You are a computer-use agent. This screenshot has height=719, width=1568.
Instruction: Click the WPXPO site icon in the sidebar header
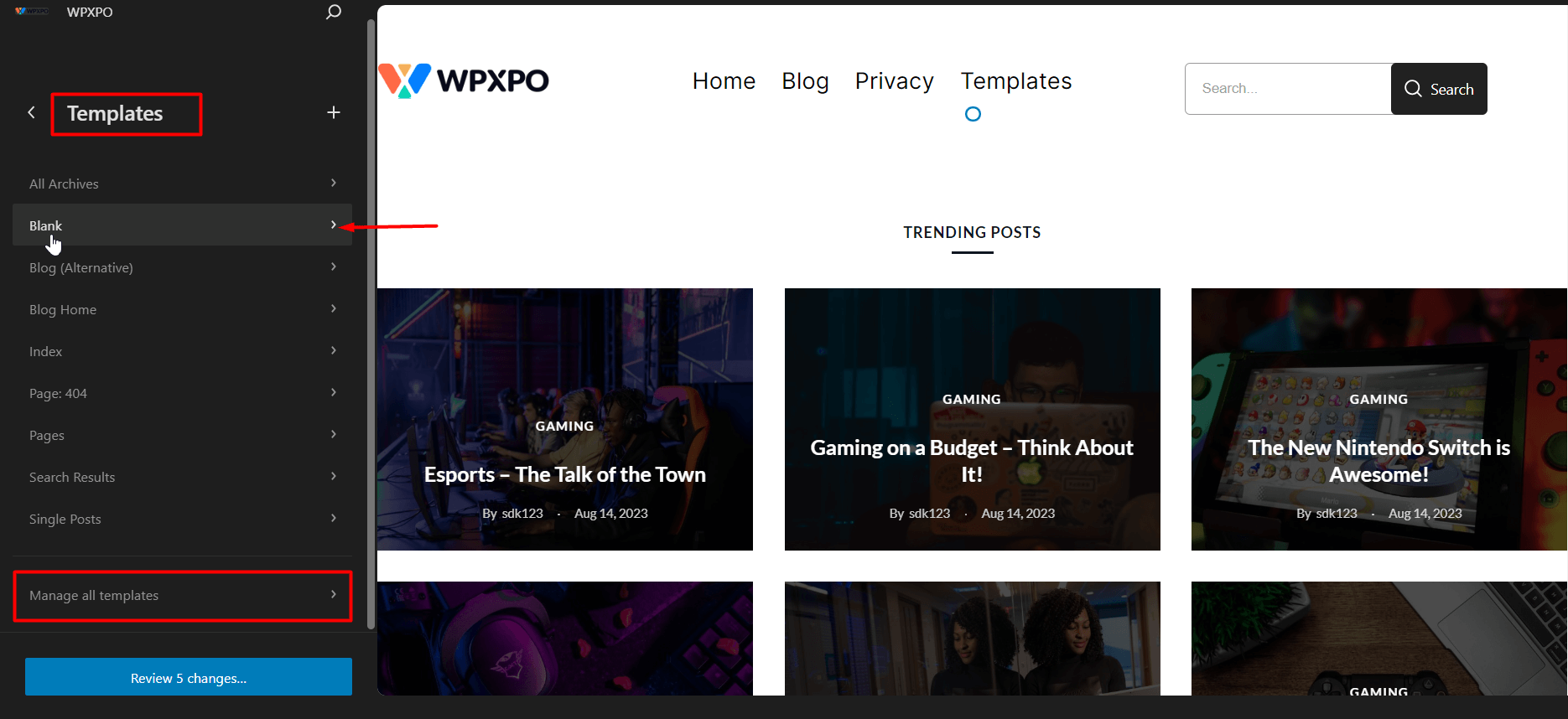click(x=32, y=11)
